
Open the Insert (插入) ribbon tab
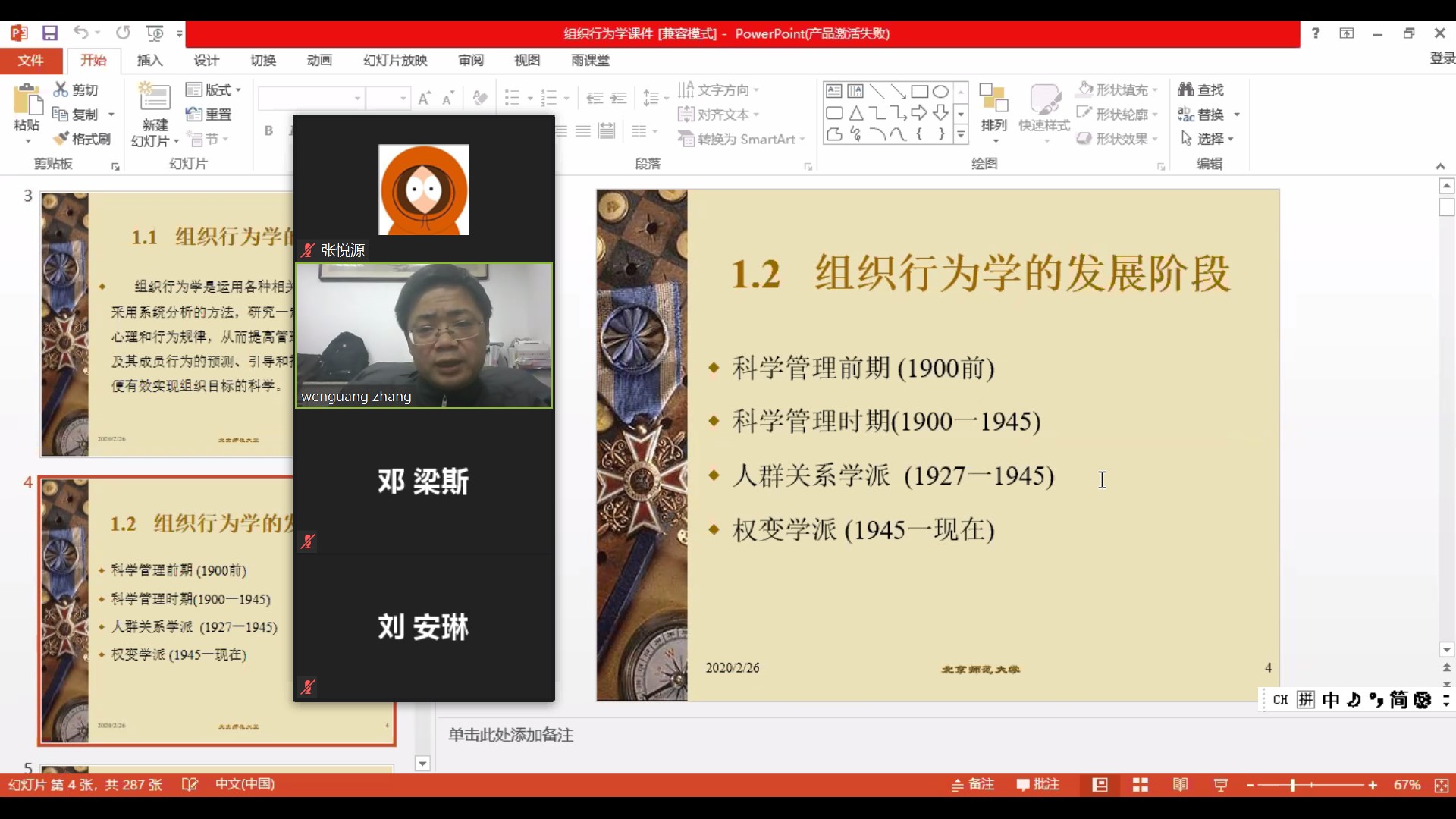[149, 60]
